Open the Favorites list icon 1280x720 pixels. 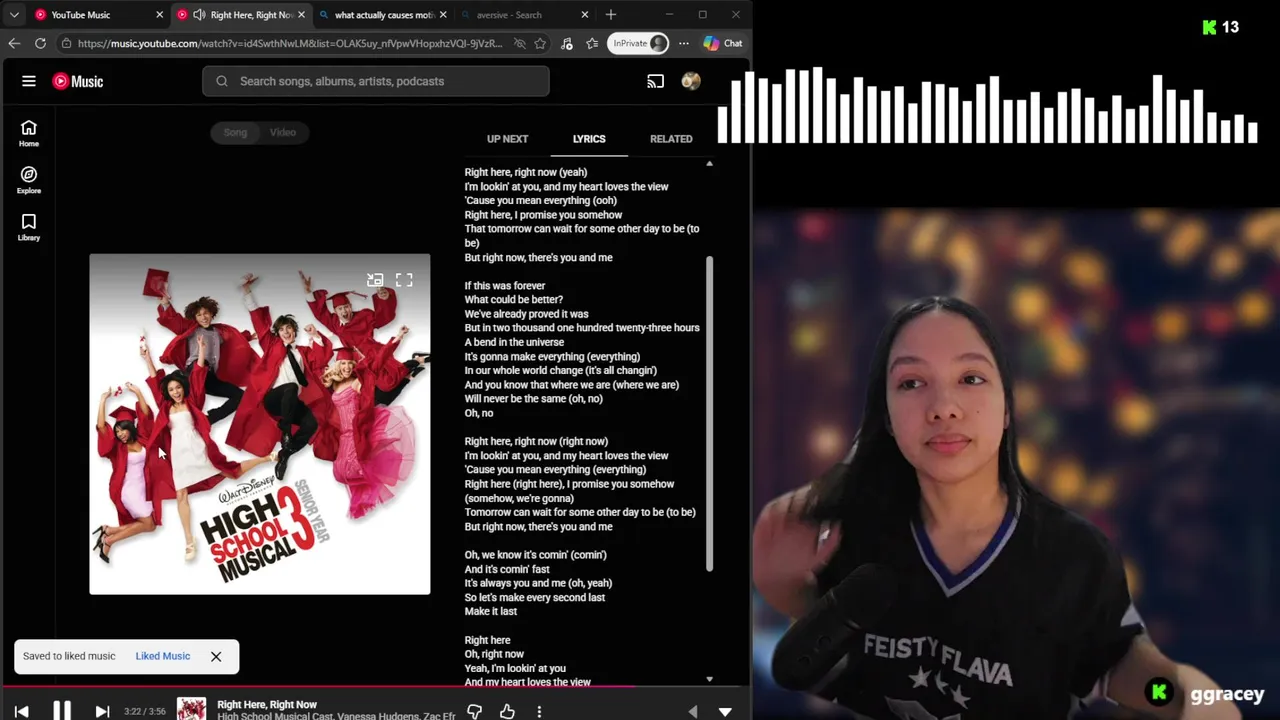coord(592,43)
